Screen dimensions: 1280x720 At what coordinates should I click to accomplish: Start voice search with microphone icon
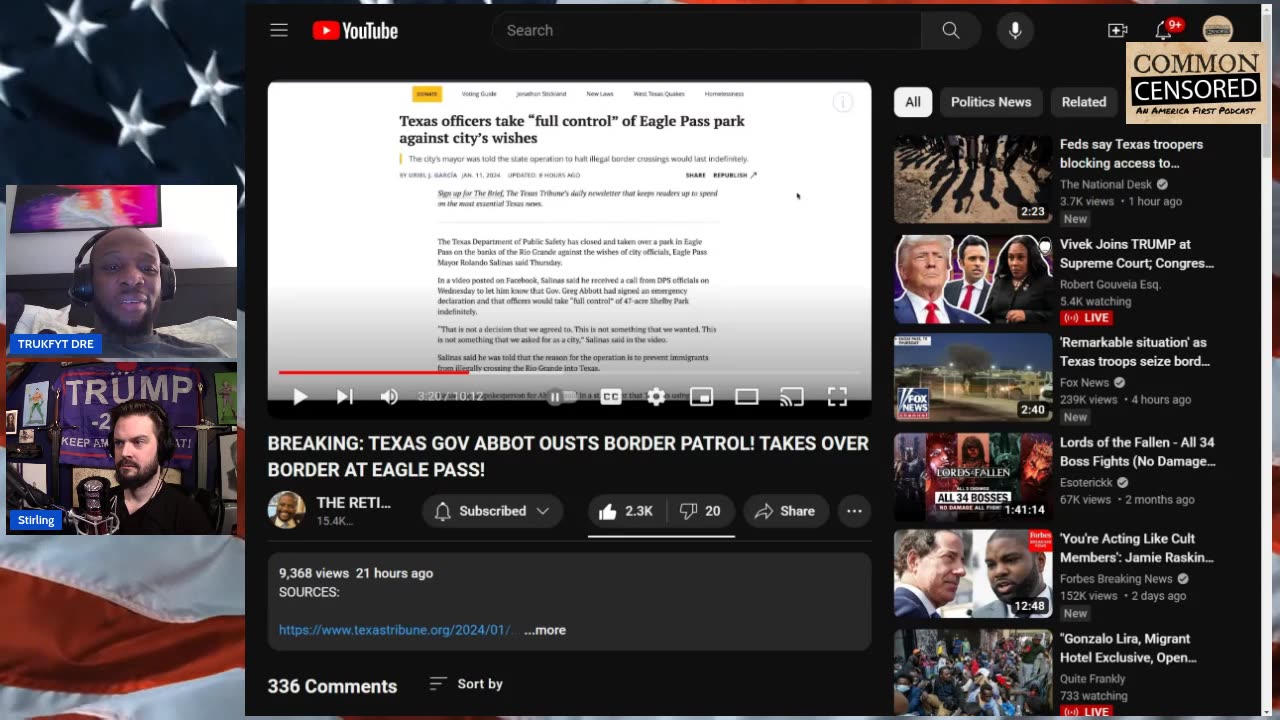point(1015,30)
